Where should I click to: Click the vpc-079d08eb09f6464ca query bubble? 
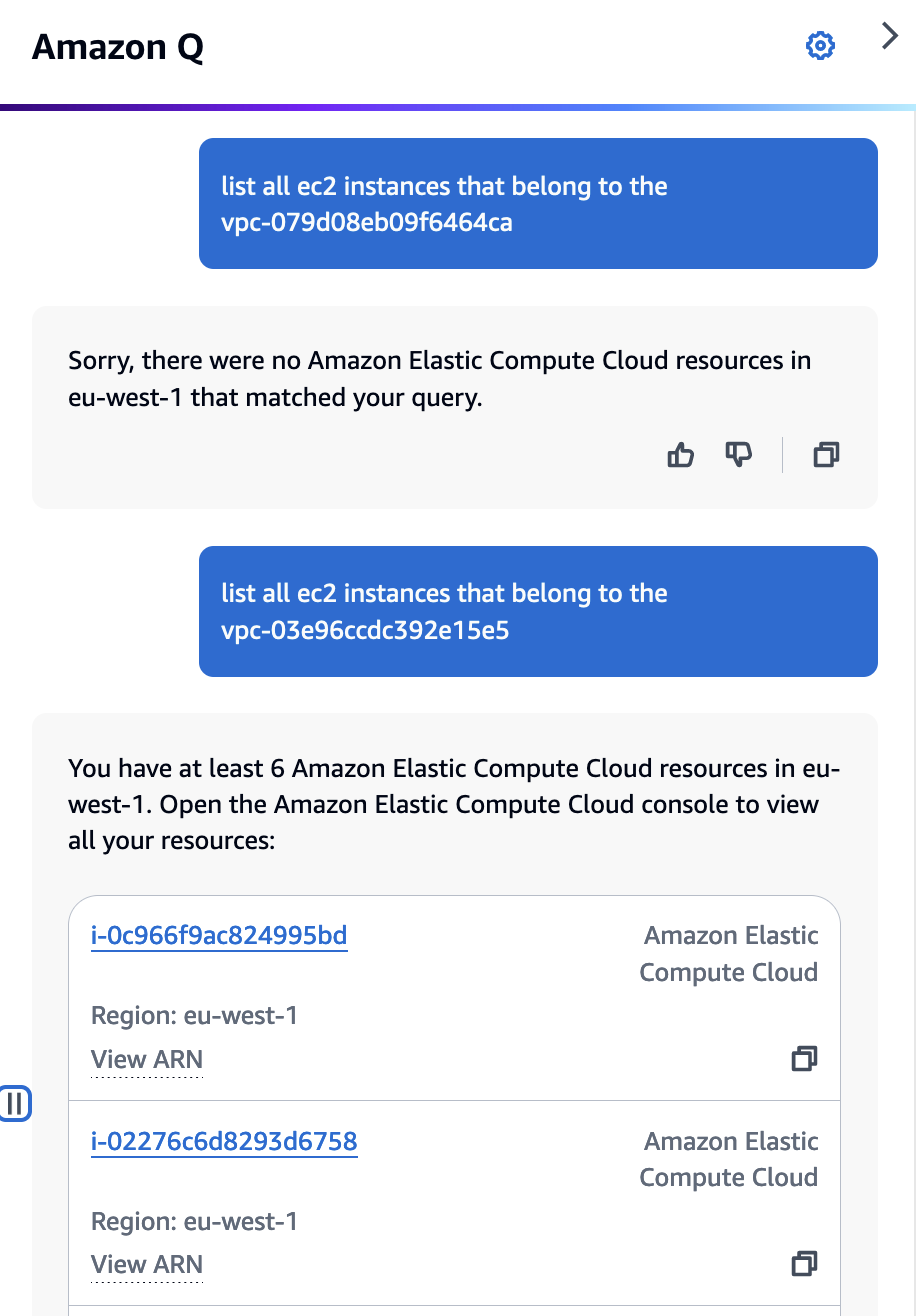[537, 203]
